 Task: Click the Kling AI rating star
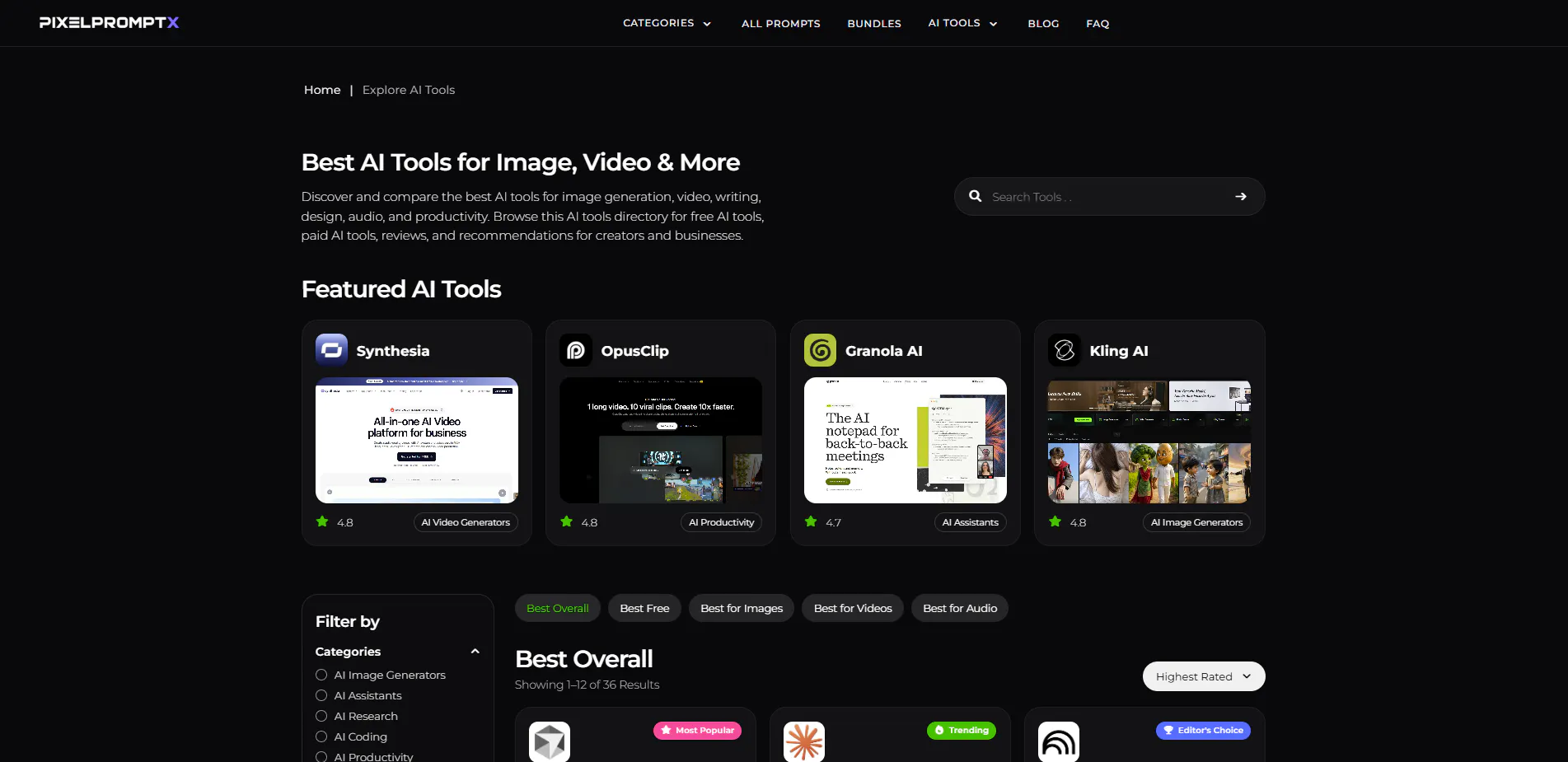point(1055,521)
